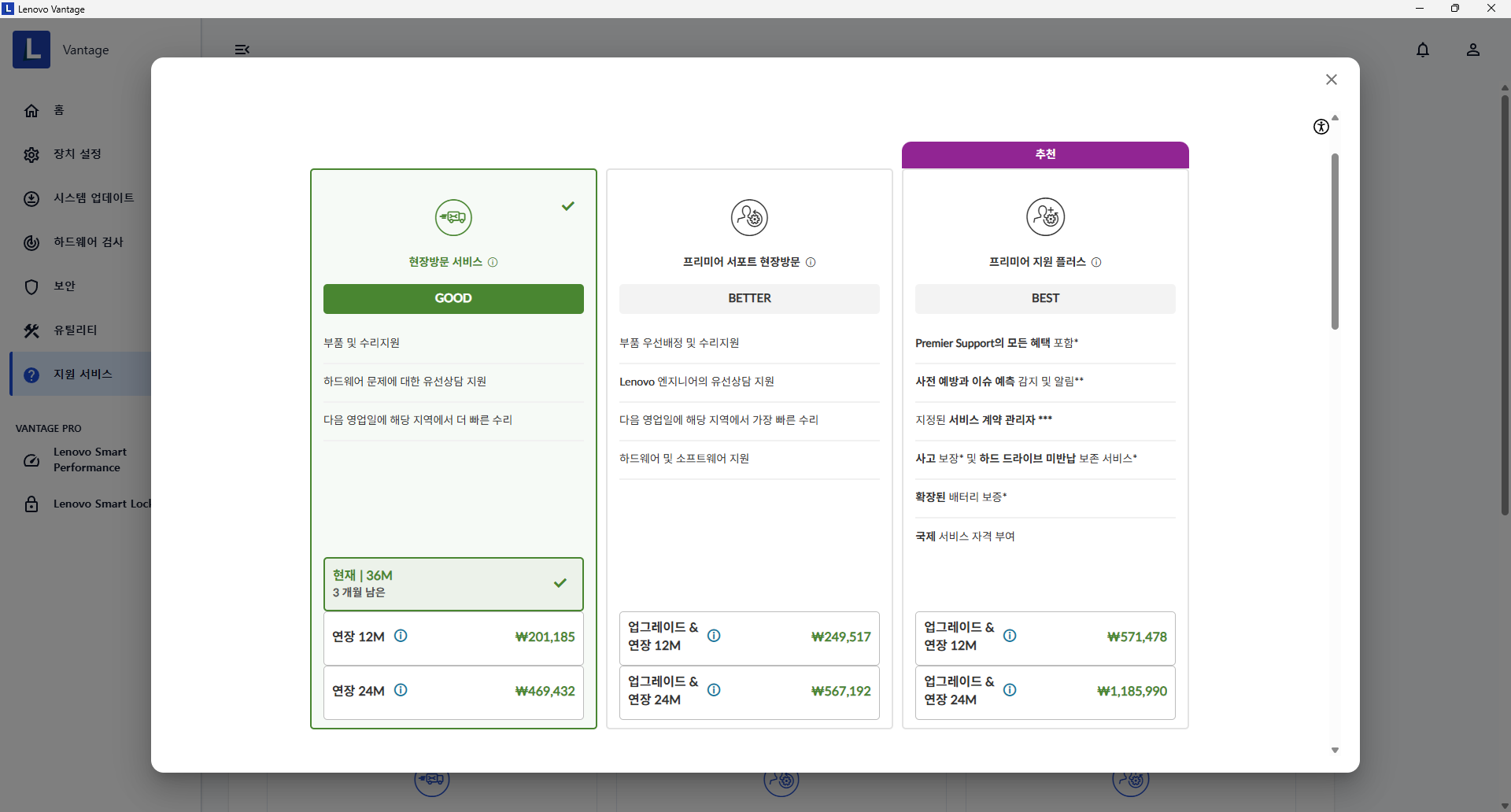Click the text 국제 서비스 자격 부여
Viewport: 1511px width, 812px height.
(965, 537)
